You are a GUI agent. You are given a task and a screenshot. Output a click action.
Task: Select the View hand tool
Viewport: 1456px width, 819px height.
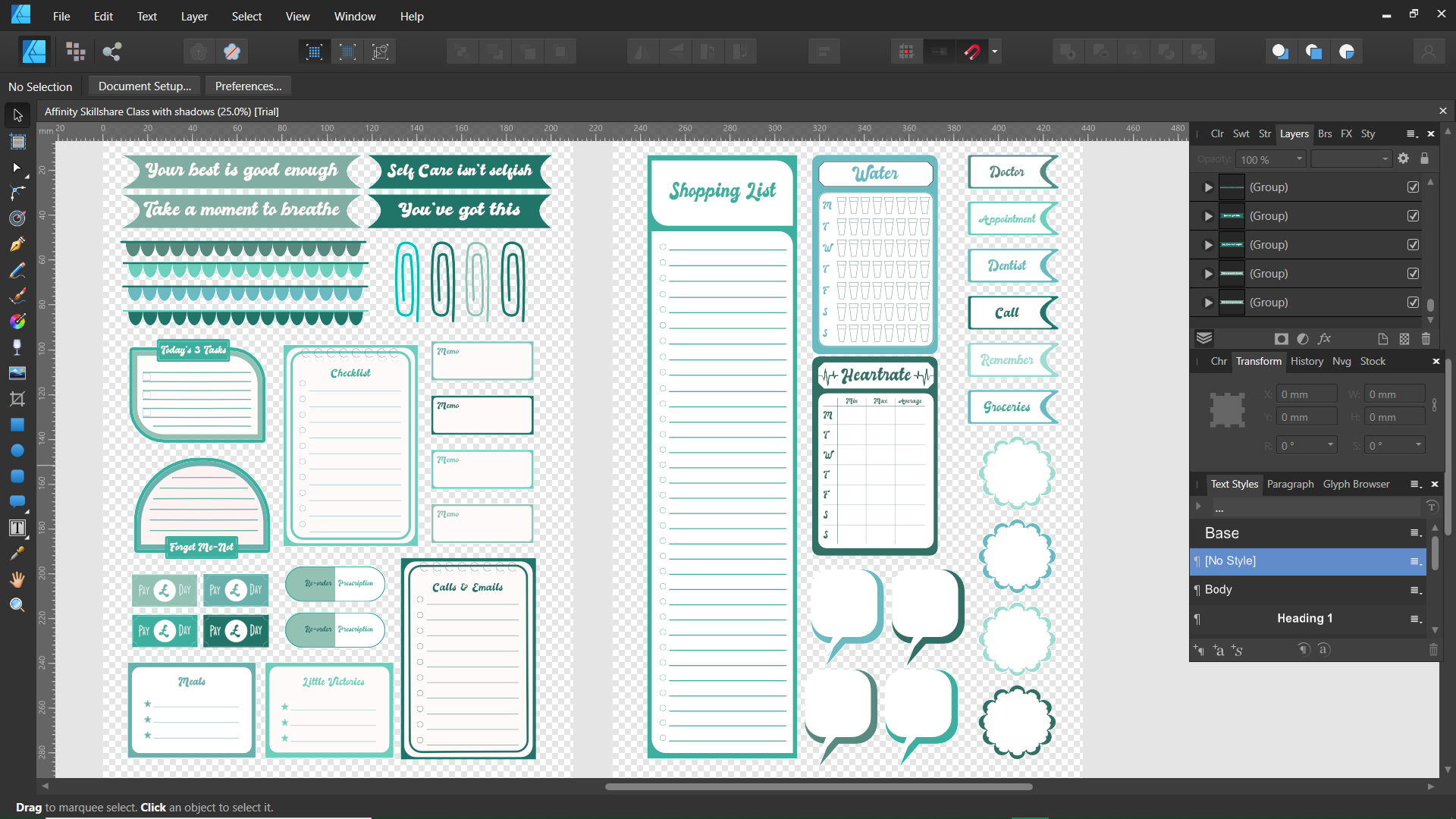tap(17, 579)
